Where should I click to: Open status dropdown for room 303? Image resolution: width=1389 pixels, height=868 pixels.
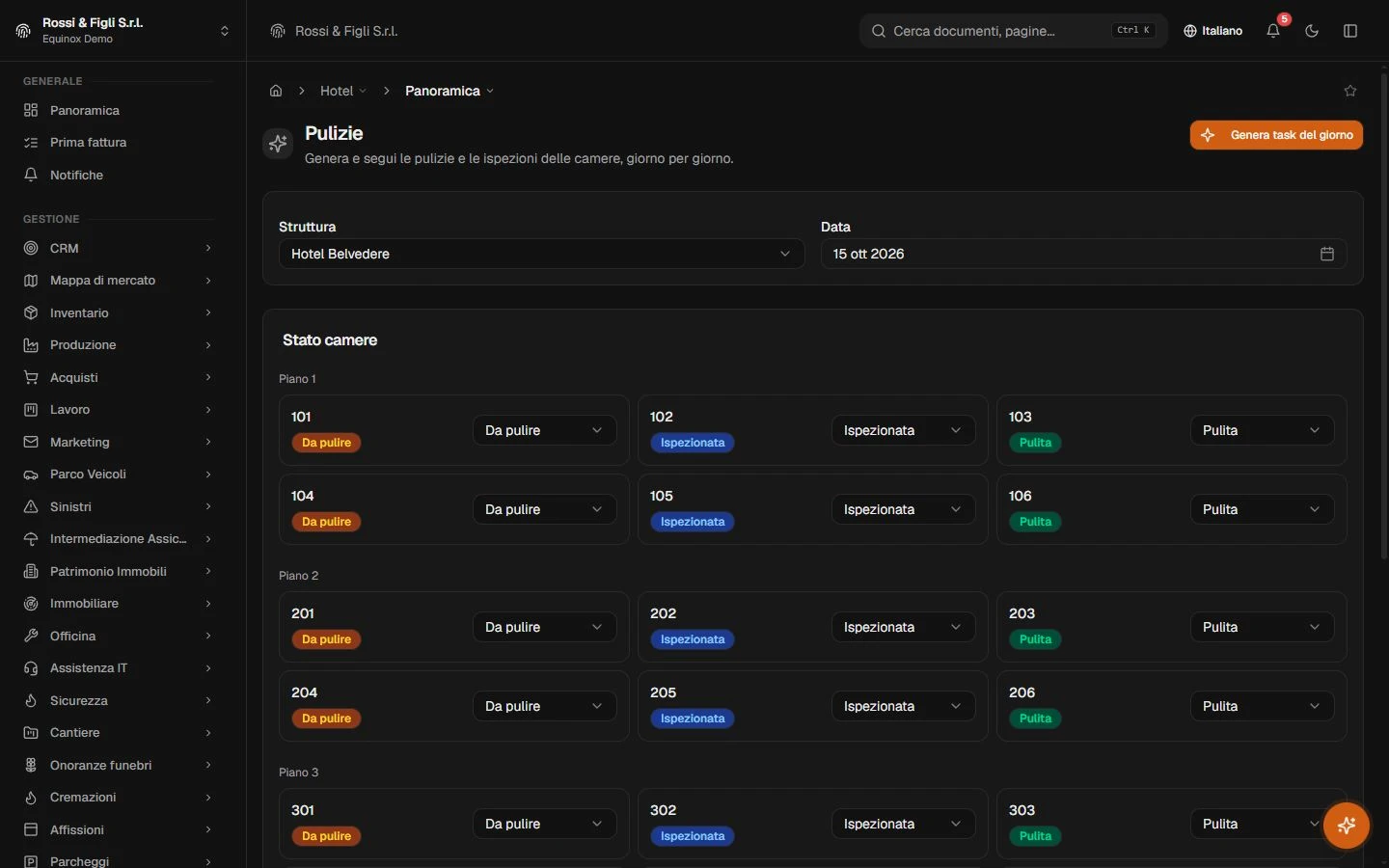click(1262, 824)
